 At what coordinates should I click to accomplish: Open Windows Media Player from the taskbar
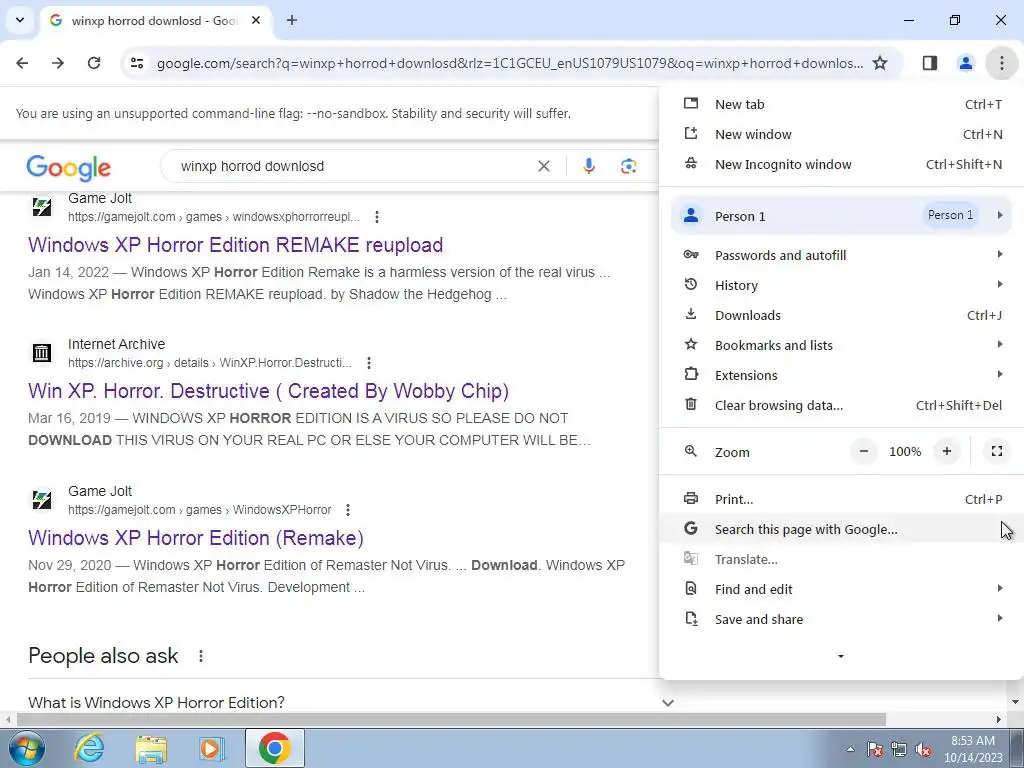pyautogui.click(x=212, y=748)
